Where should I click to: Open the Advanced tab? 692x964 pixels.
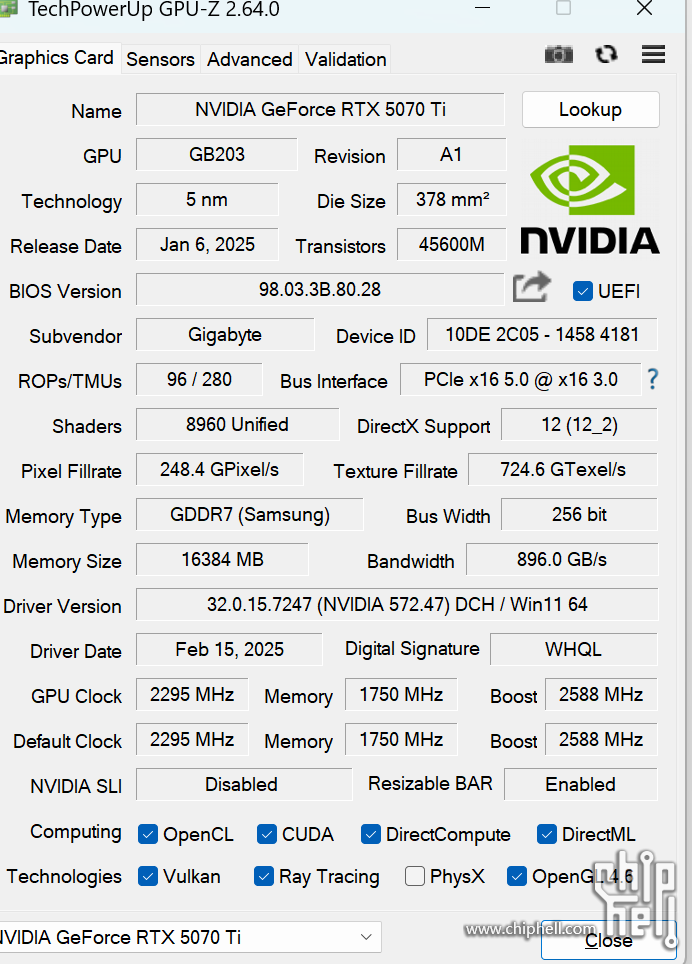tap(250, 59)
